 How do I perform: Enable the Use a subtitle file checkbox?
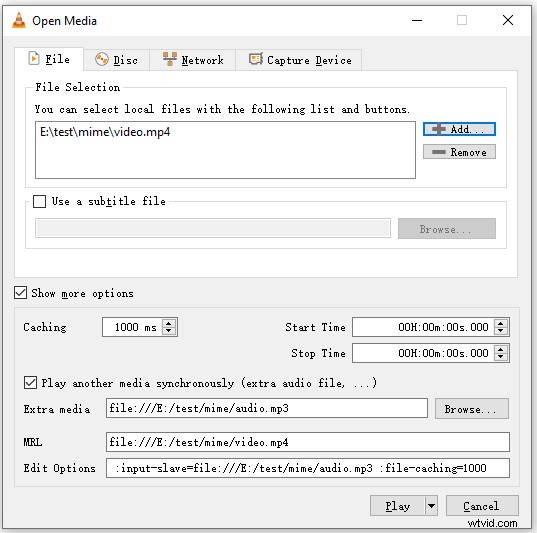39,201
